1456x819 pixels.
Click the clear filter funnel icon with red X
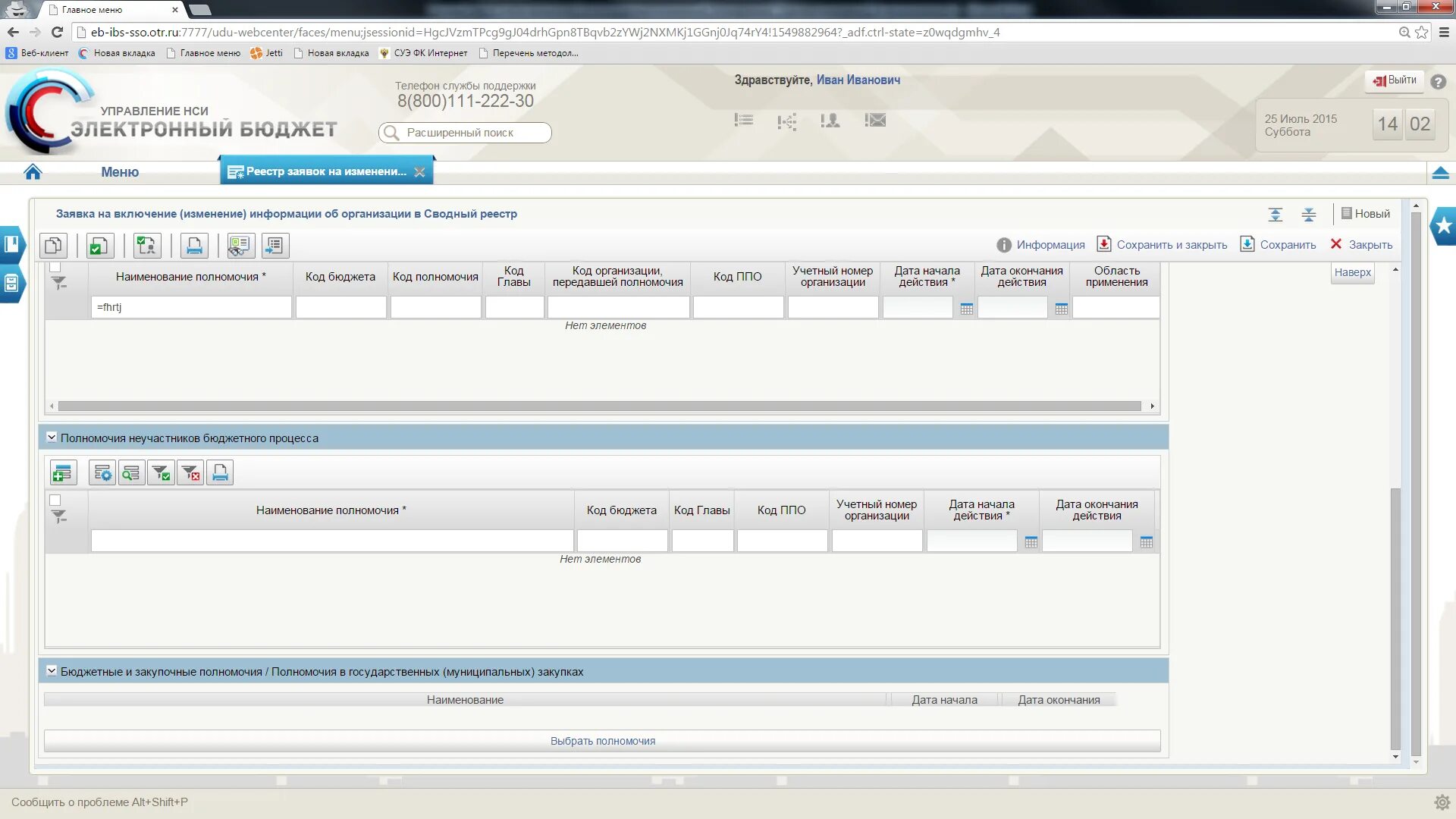(x=190, y=473)
